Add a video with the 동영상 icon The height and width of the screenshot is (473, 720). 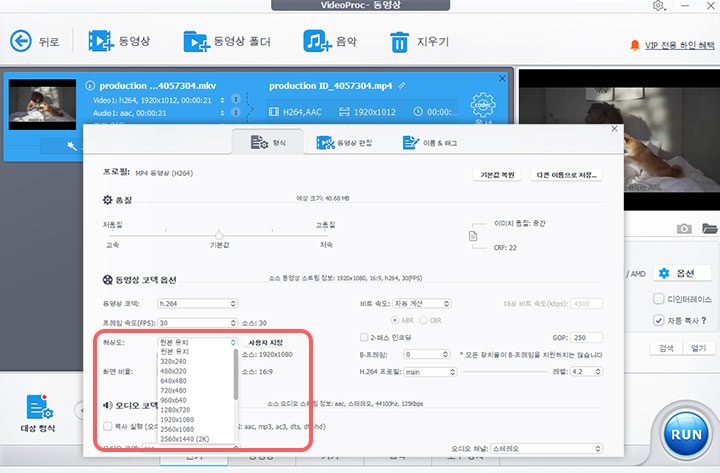click(101, 41)
